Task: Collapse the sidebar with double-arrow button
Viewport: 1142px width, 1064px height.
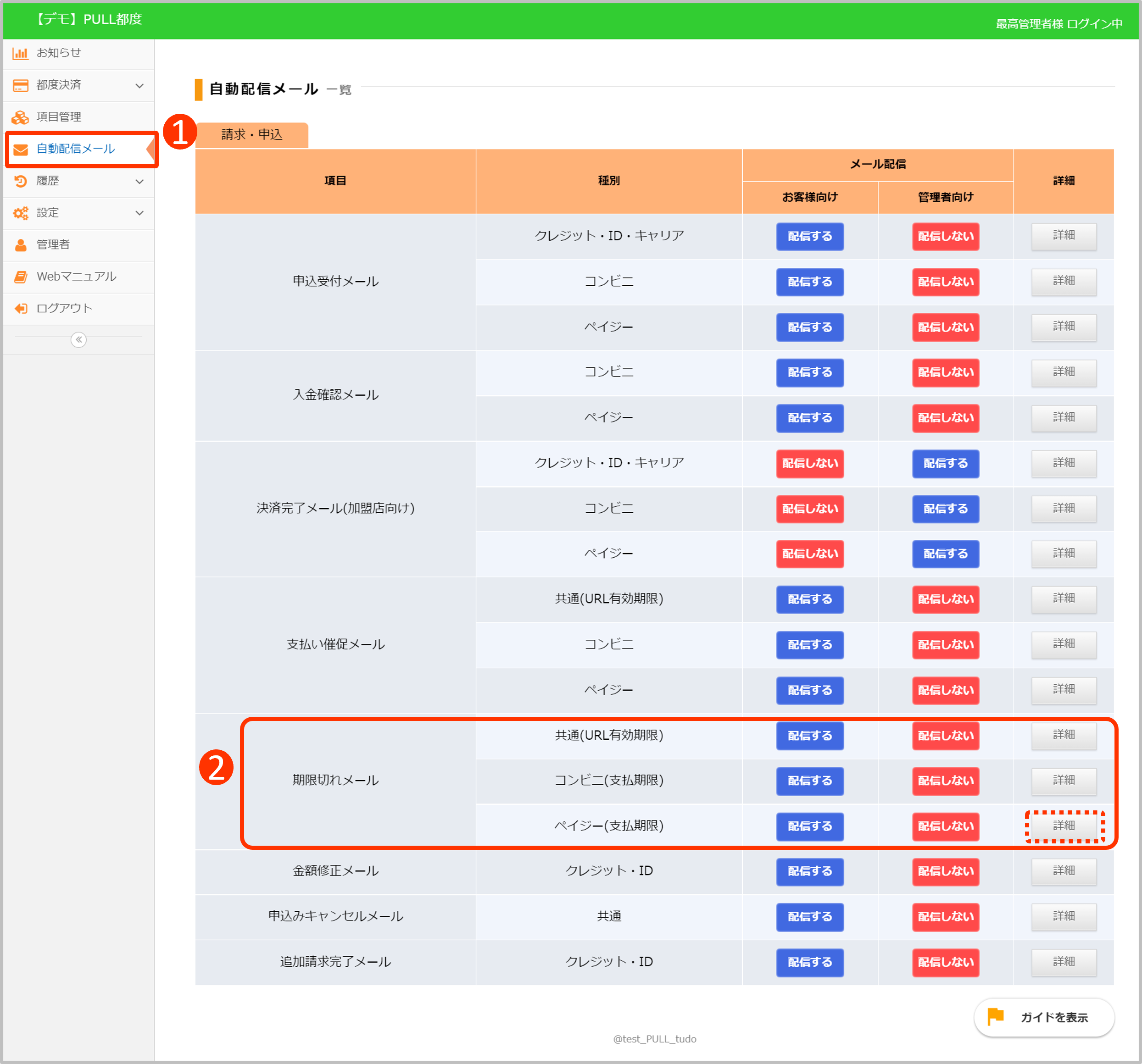Action: click(79, 340)
